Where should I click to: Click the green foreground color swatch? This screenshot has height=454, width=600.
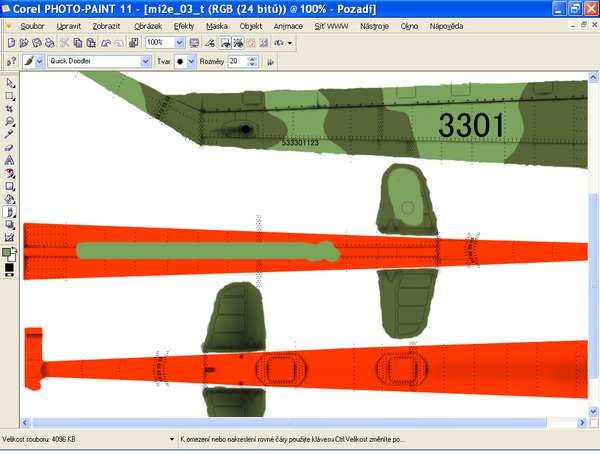(8, 252)
